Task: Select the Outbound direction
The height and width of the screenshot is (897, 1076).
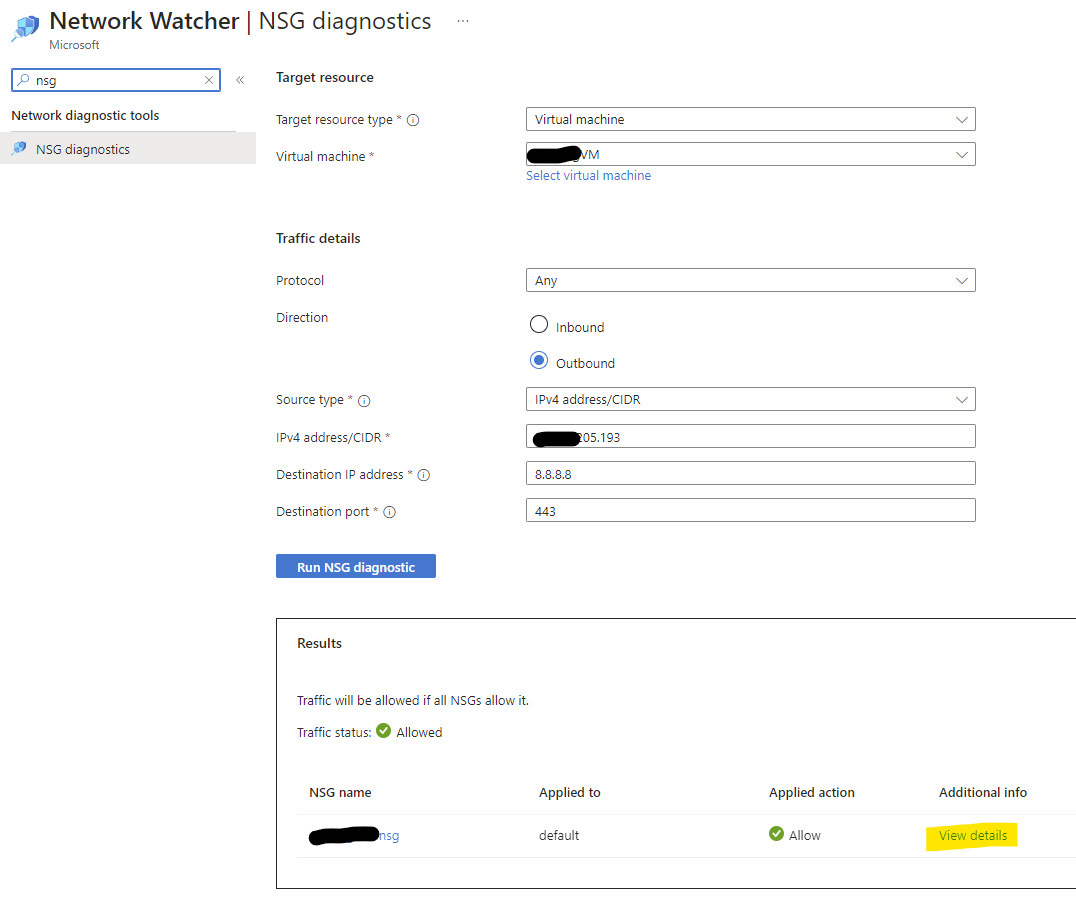Action: (x=539, y=360)
